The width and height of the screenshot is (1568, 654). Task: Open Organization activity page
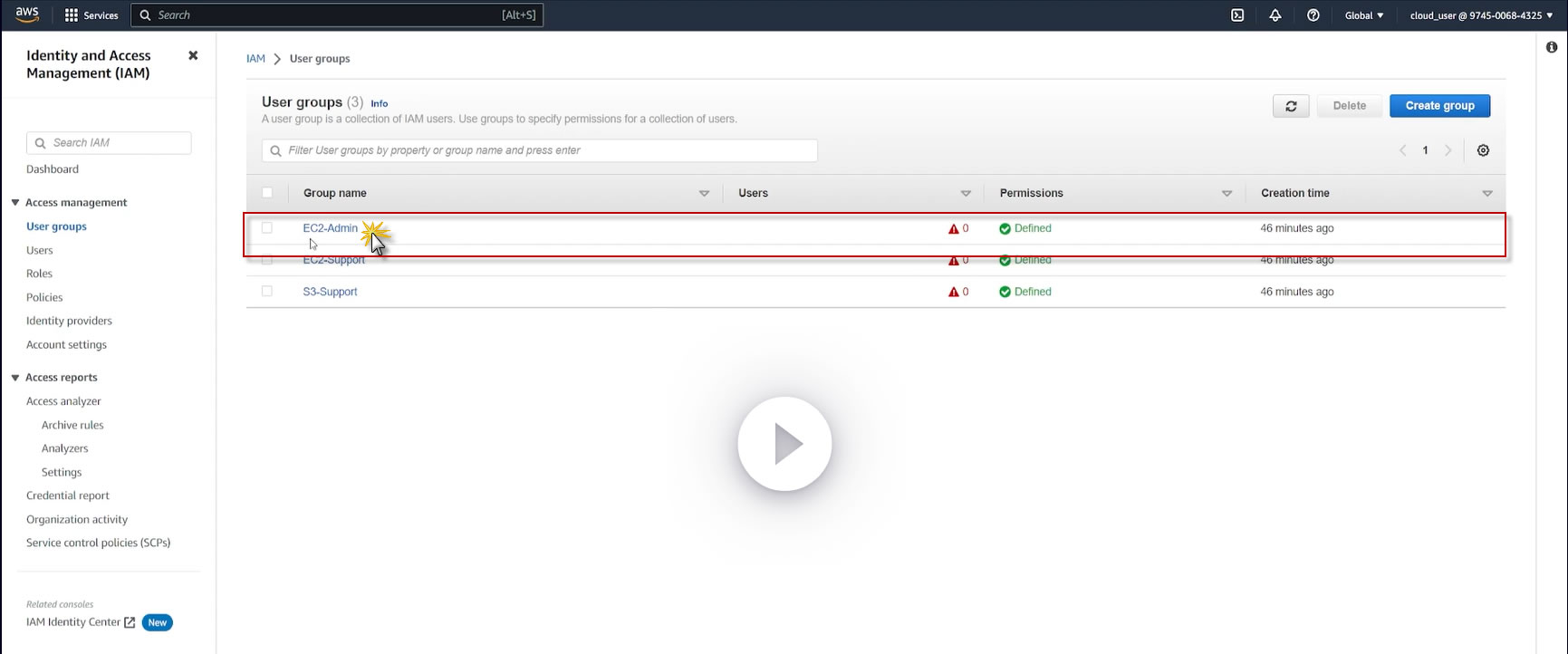pos(77,519)
